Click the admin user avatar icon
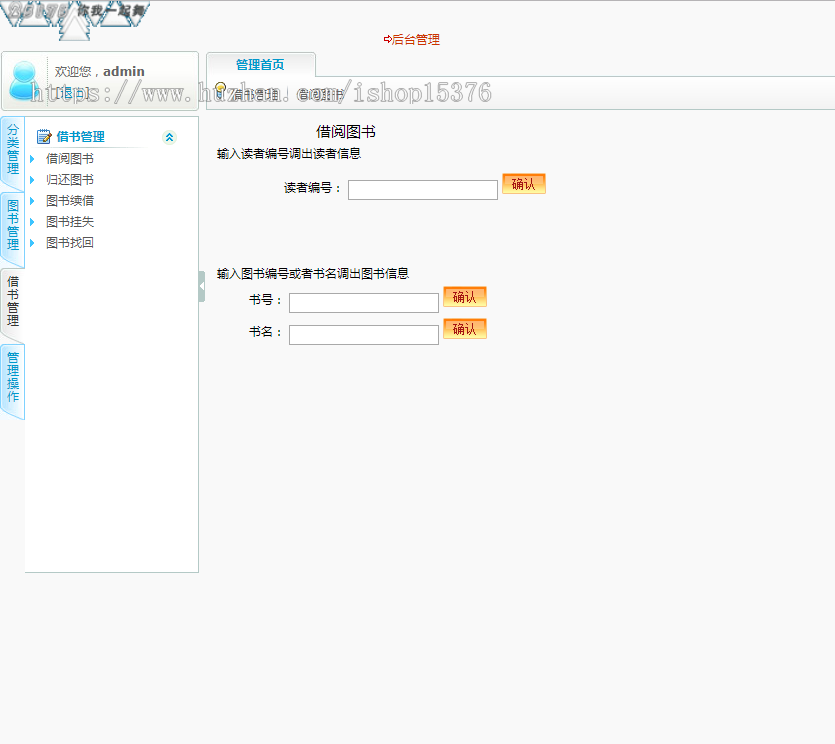This screenshot has height=744, width=835. pos(23,82)
